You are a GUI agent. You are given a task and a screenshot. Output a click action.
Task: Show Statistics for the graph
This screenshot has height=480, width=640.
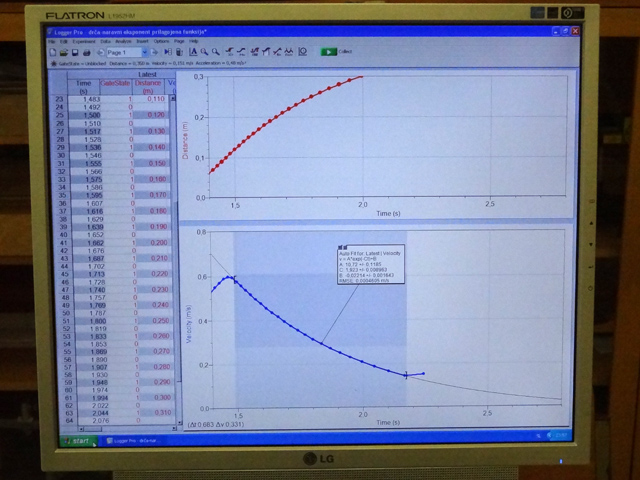click(x=266, y=51)
